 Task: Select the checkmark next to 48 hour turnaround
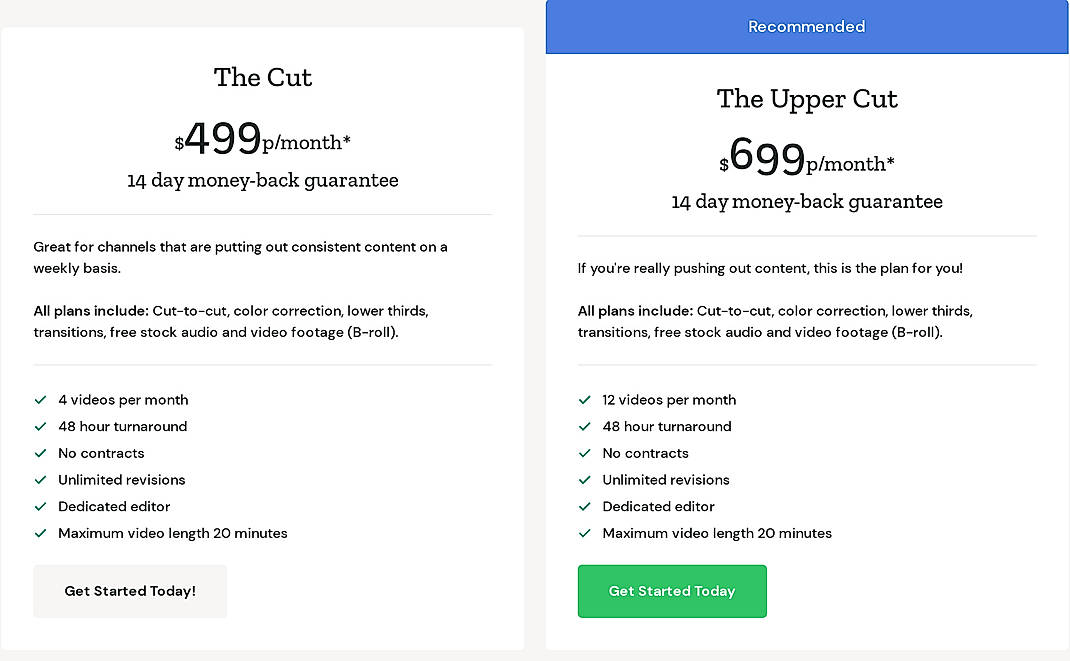40,427
